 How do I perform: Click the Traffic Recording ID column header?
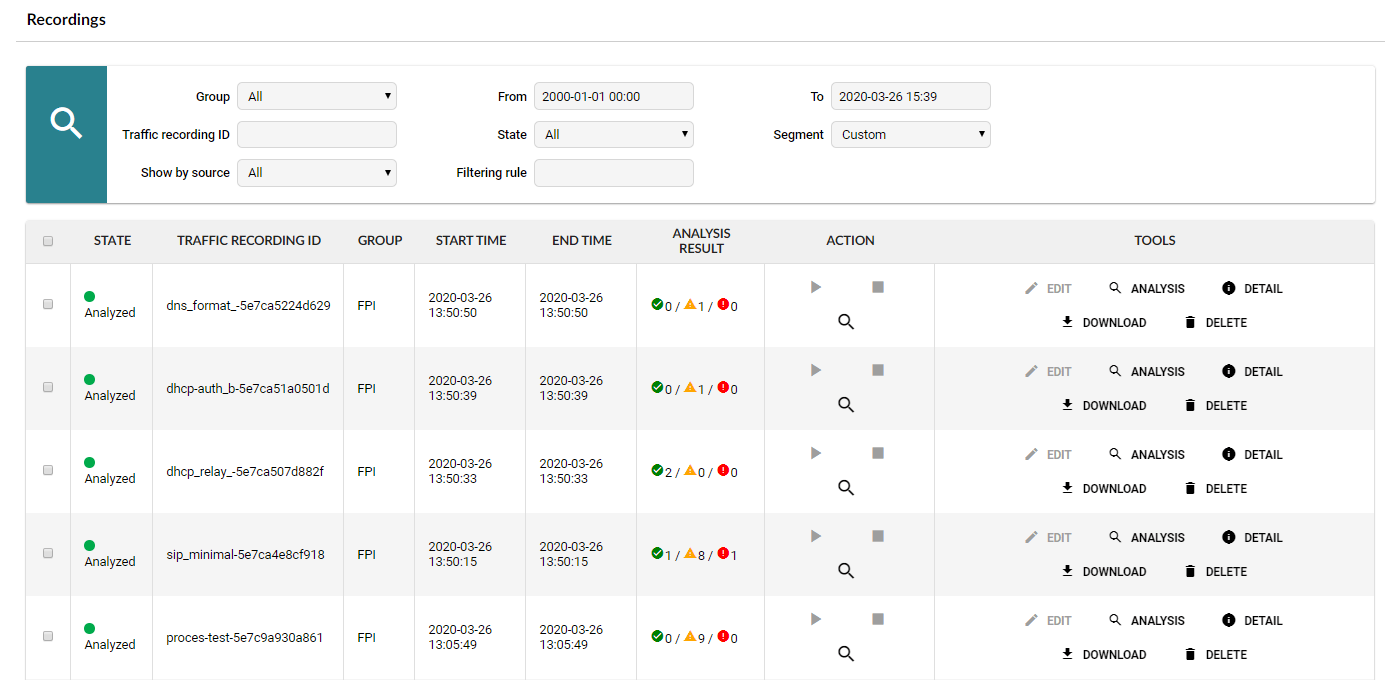[x=249, y=241]
